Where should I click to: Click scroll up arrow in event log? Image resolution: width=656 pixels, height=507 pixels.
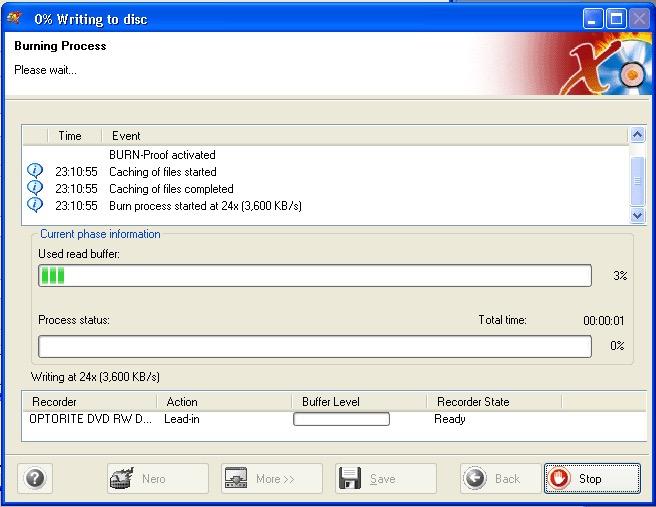(x=637, y=135)
